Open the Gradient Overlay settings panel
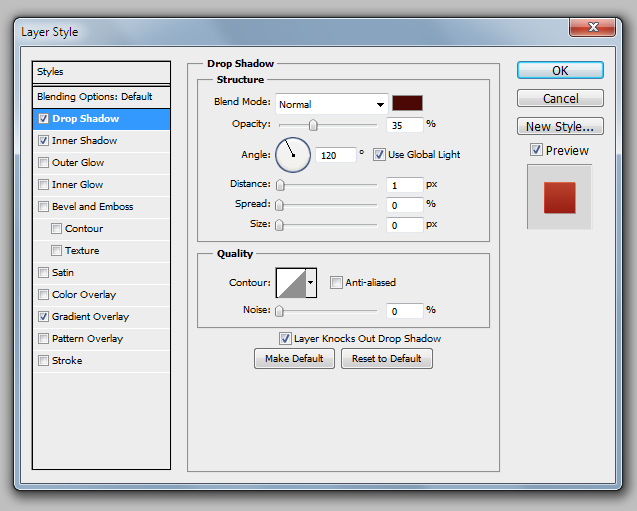The height and width of the screenshot is (511, 637). pyautogui.click(x=90, y=316)
